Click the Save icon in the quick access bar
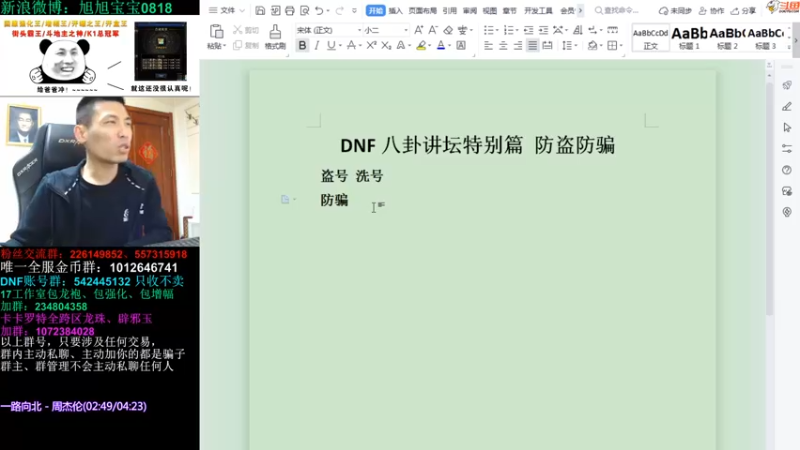 click(x=260, y=10)
